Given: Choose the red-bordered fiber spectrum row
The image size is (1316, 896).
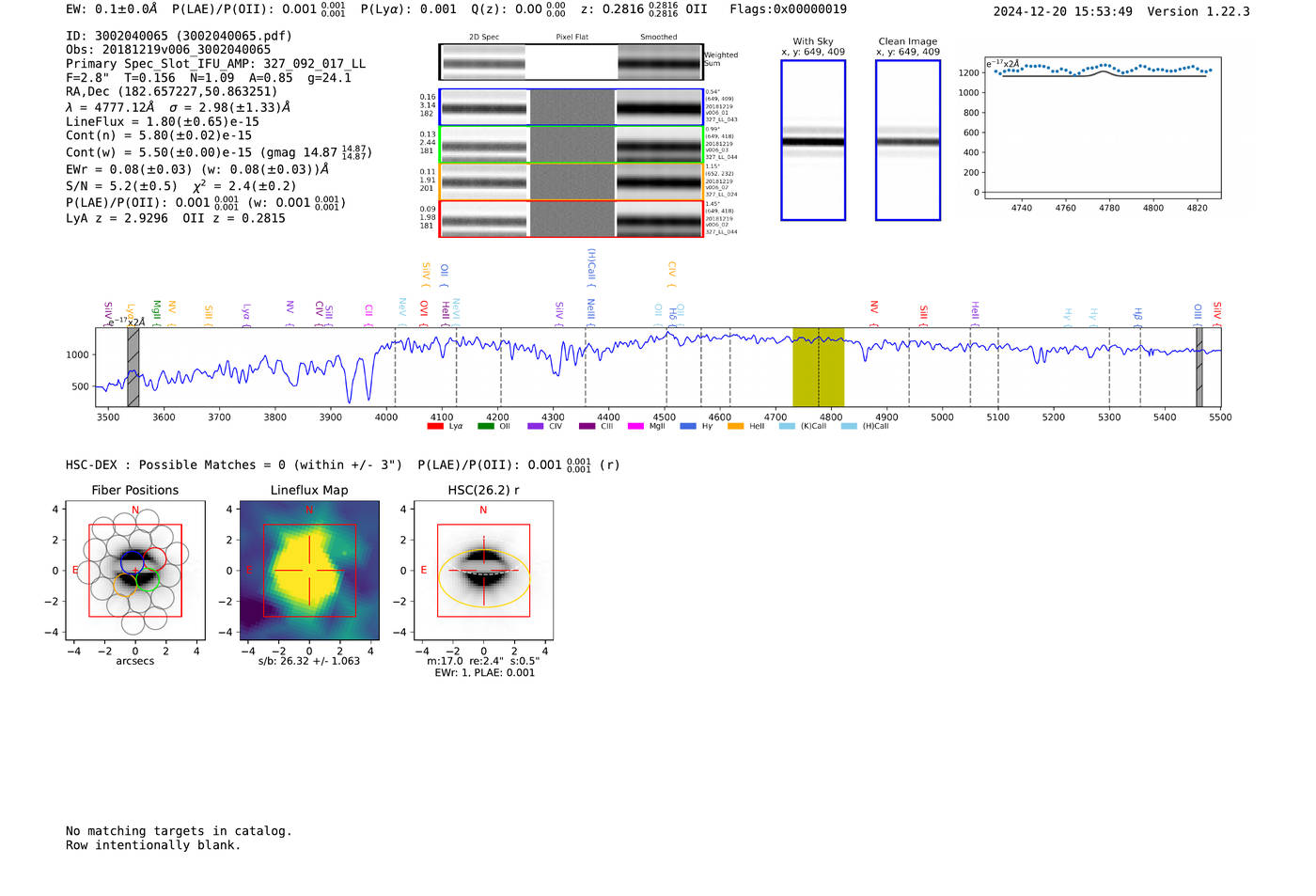Looking at the screenshot, I should tap(571, 219).
